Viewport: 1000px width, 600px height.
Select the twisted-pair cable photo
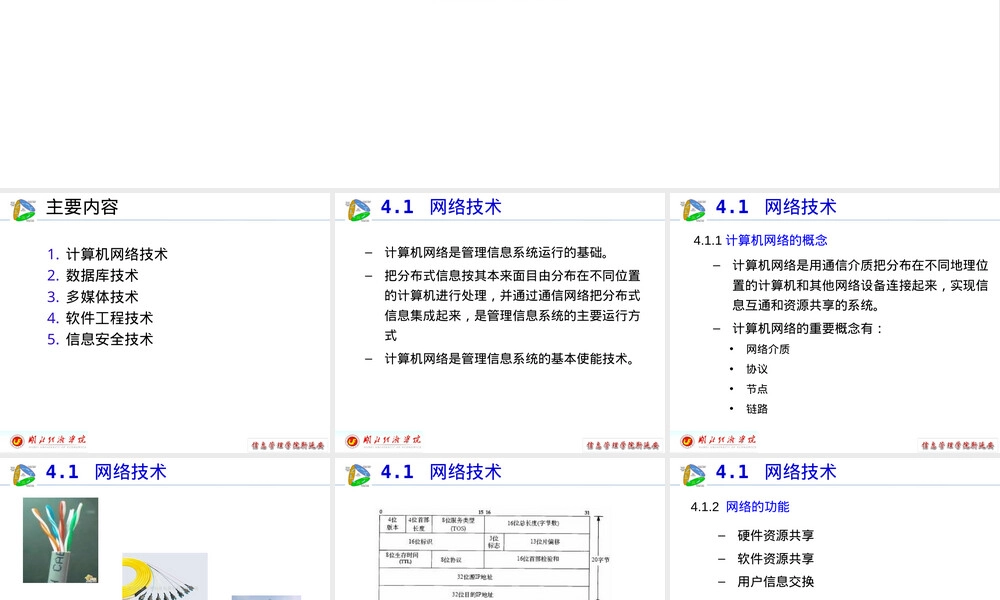pos(61,540)
